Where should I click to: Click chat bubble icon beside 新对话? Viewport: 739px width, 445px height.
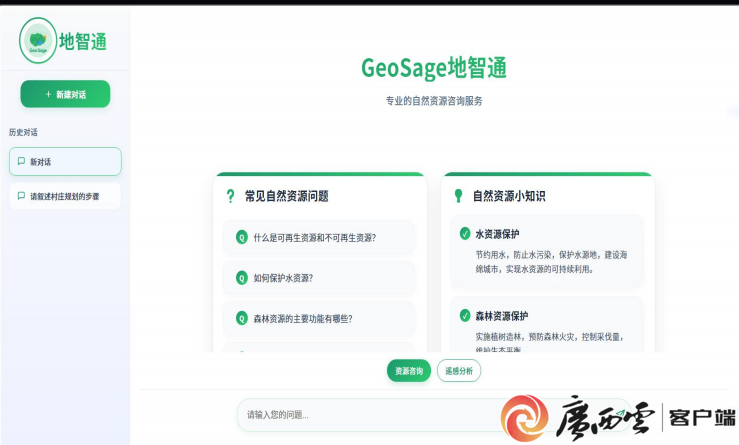[x=21, y=161]
